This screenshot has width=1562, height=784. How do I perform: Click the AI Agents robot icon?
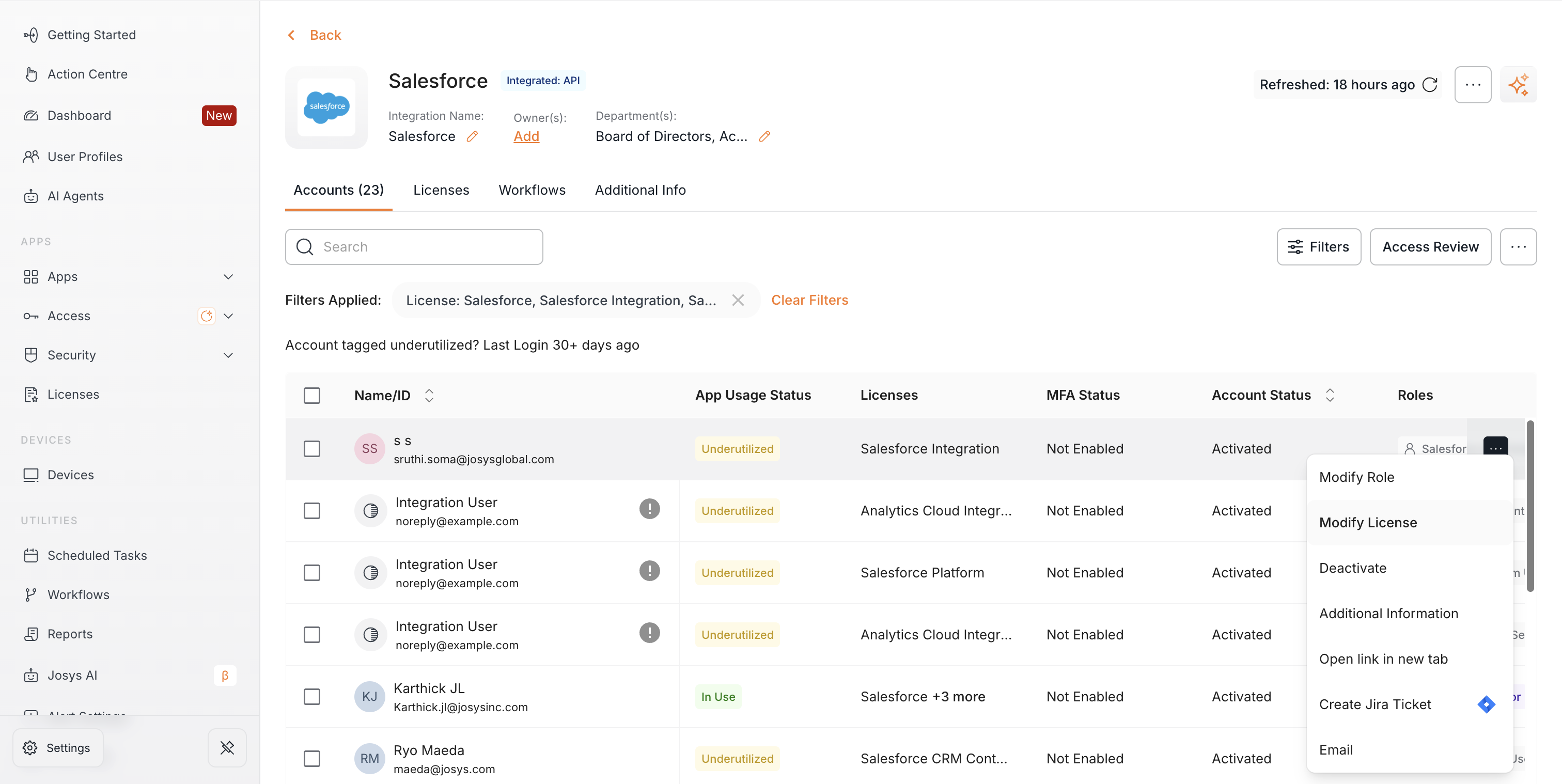tap(31, 196)
